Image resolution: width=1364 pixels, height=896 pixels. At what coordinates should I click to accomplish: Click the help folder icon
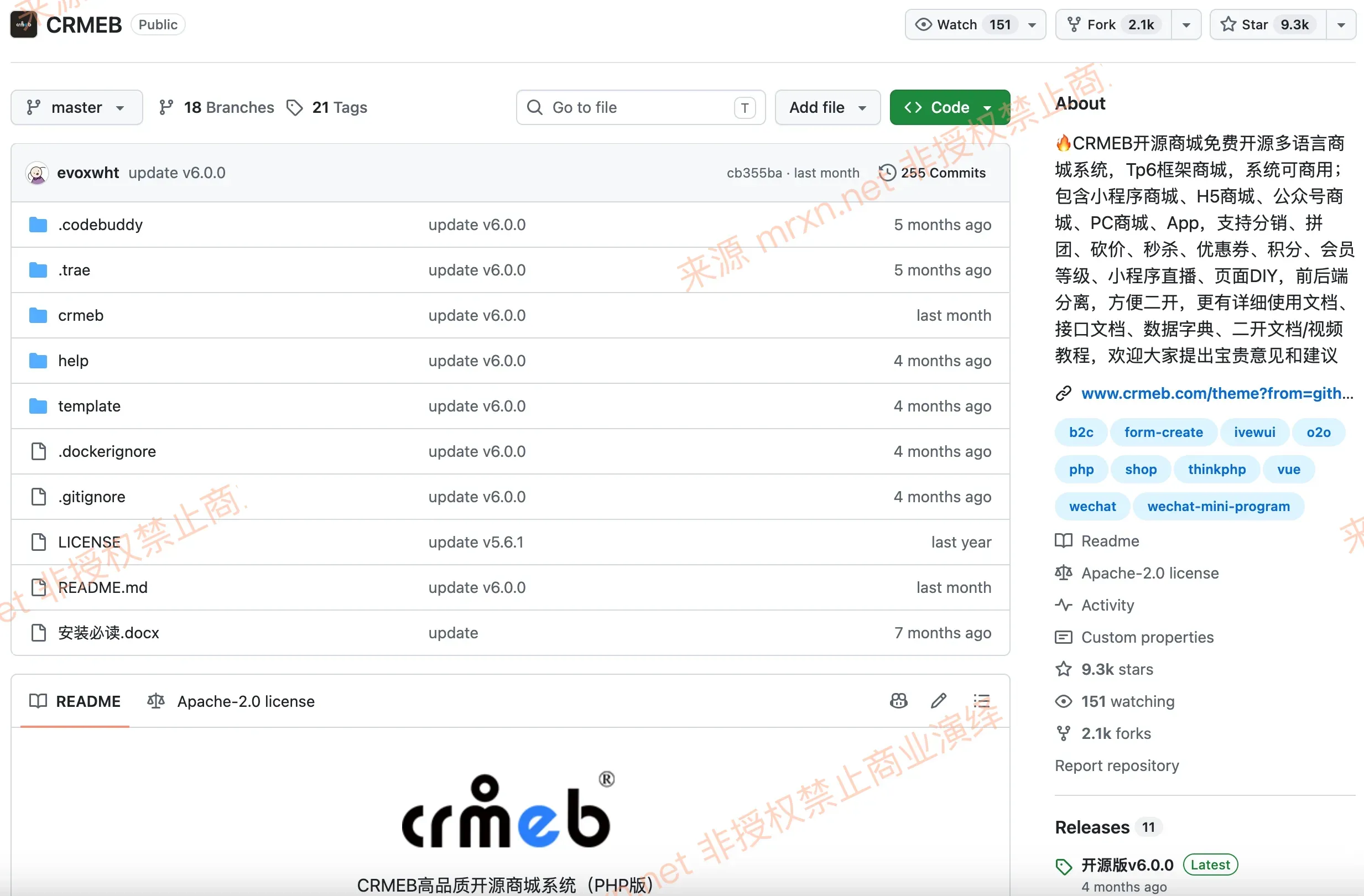click(x=38, y=361)
